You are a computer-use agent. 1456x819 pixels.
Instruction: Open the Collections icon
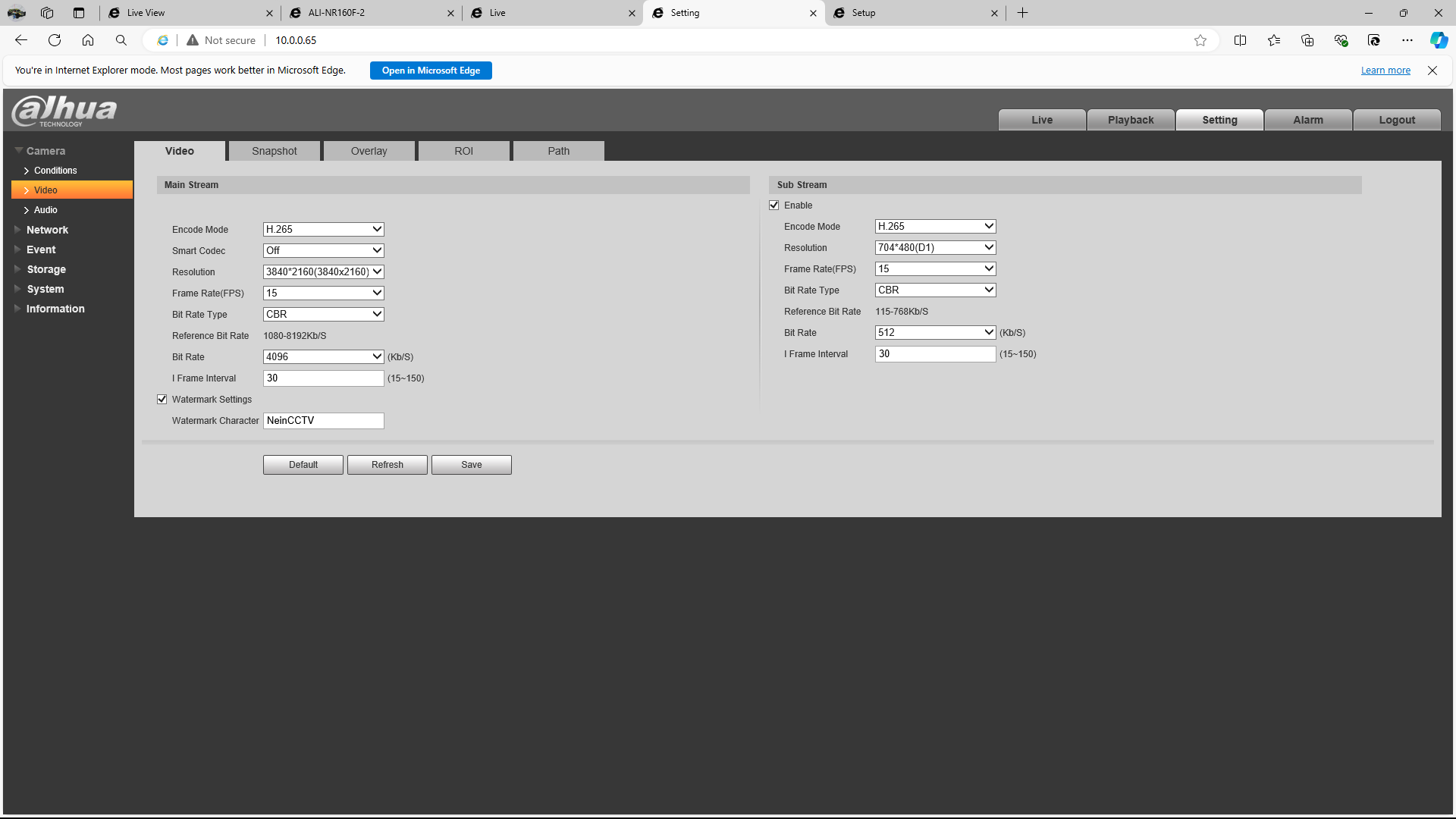click(1307, 40)
